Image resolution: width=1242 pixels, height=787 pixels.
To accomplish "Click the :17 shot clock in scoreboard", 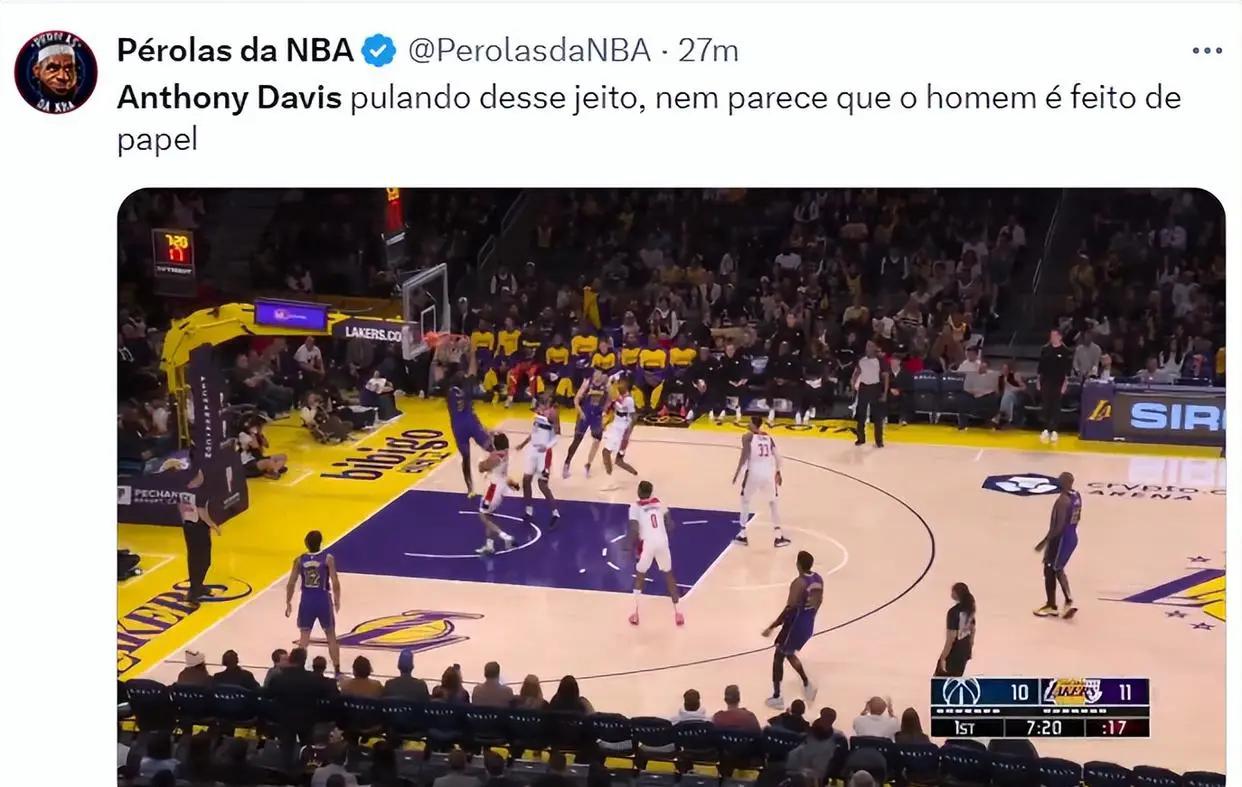I will 1116,727.
